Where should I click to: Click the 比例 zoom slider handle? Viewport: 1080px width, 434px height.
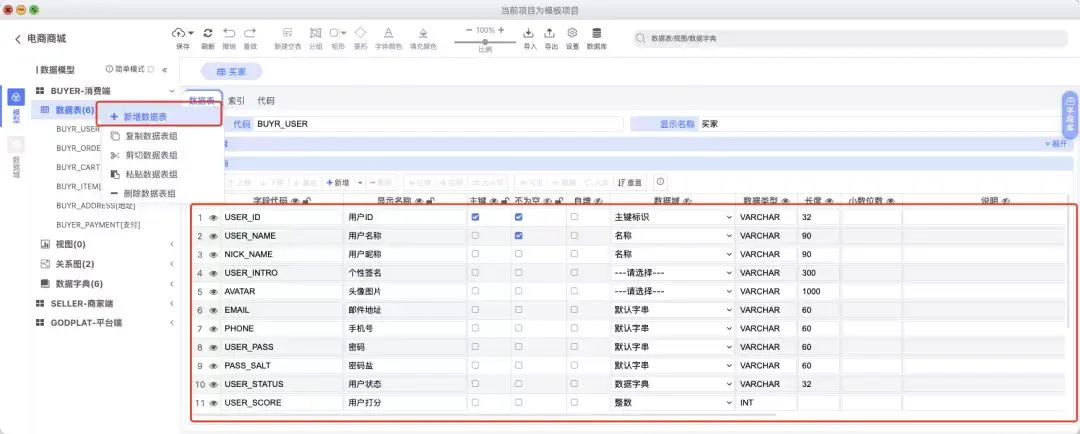click(x=485, y=42)
